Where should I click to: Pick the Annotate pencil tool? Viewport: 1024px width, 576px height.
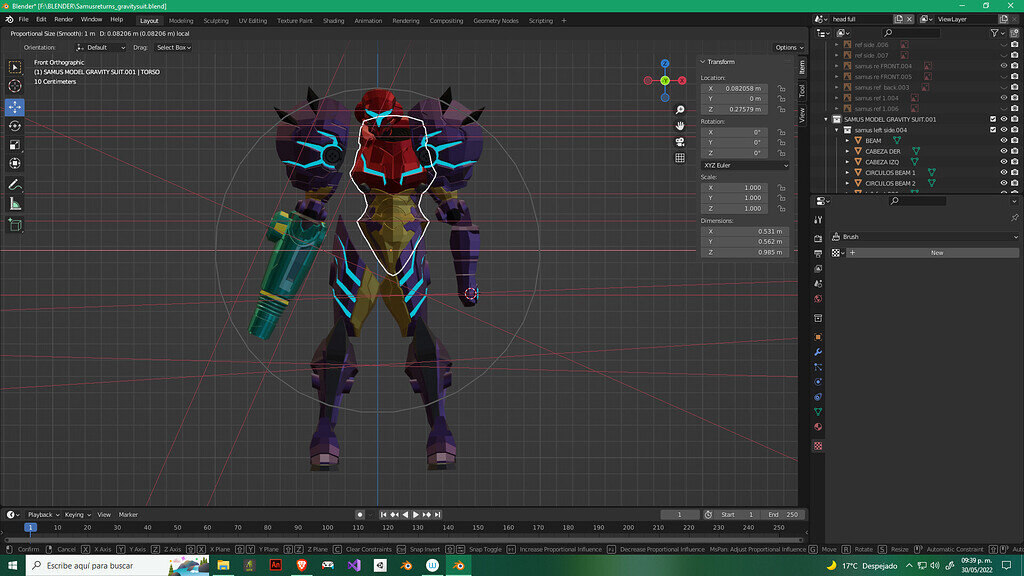click(x=15, y=185)
